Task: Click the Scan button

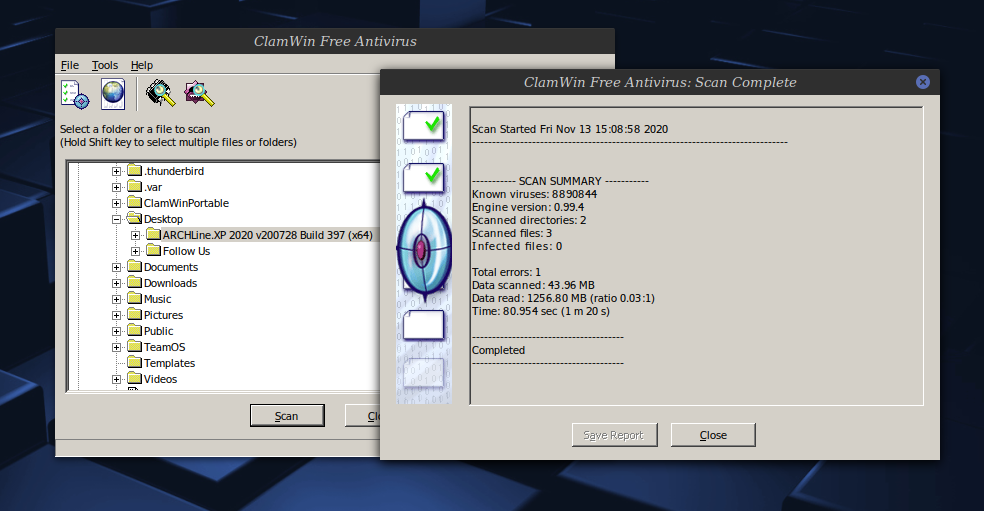Action: click(287, 416)
